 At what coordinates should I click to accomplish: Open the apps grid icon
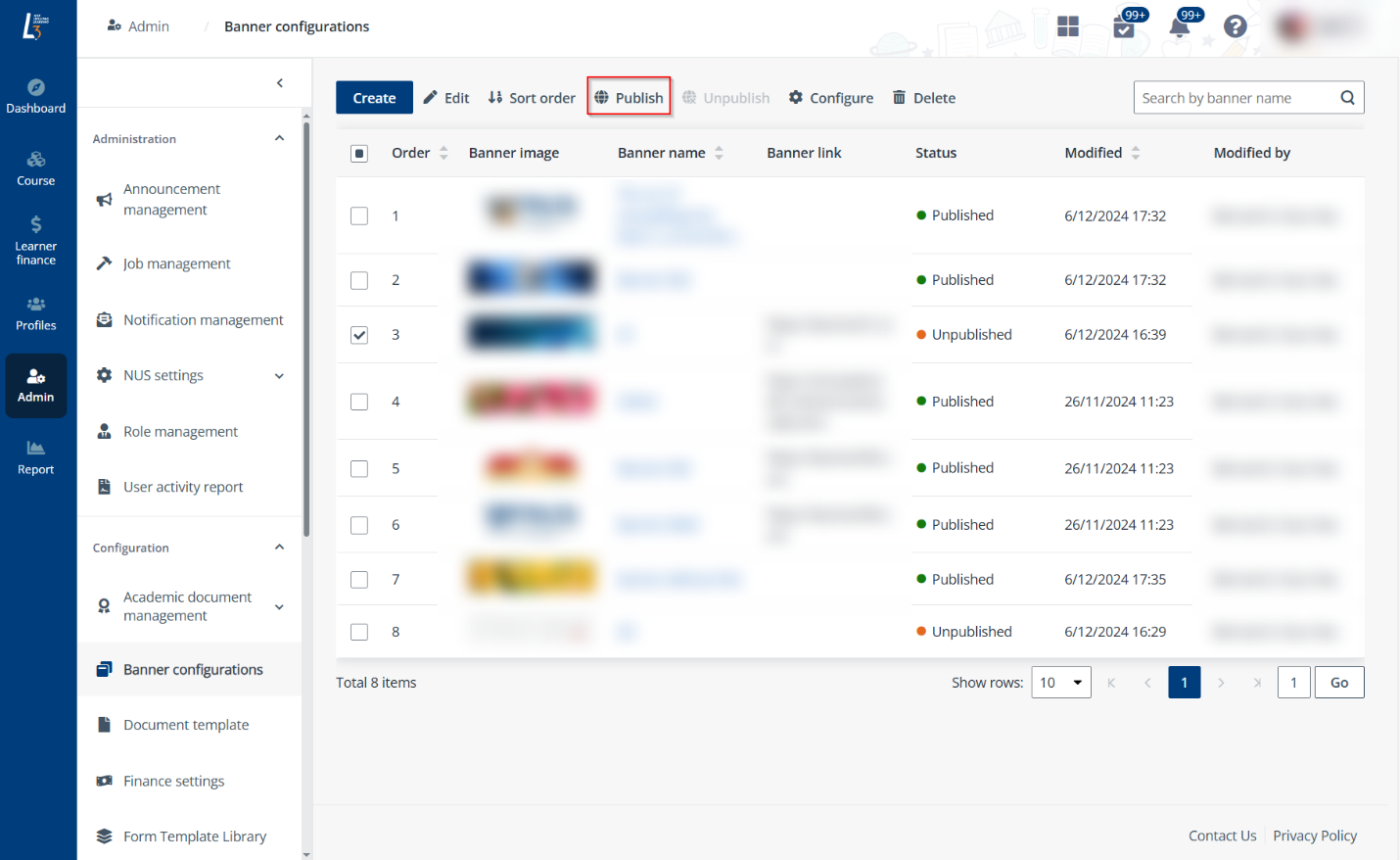coord(1068,26)
